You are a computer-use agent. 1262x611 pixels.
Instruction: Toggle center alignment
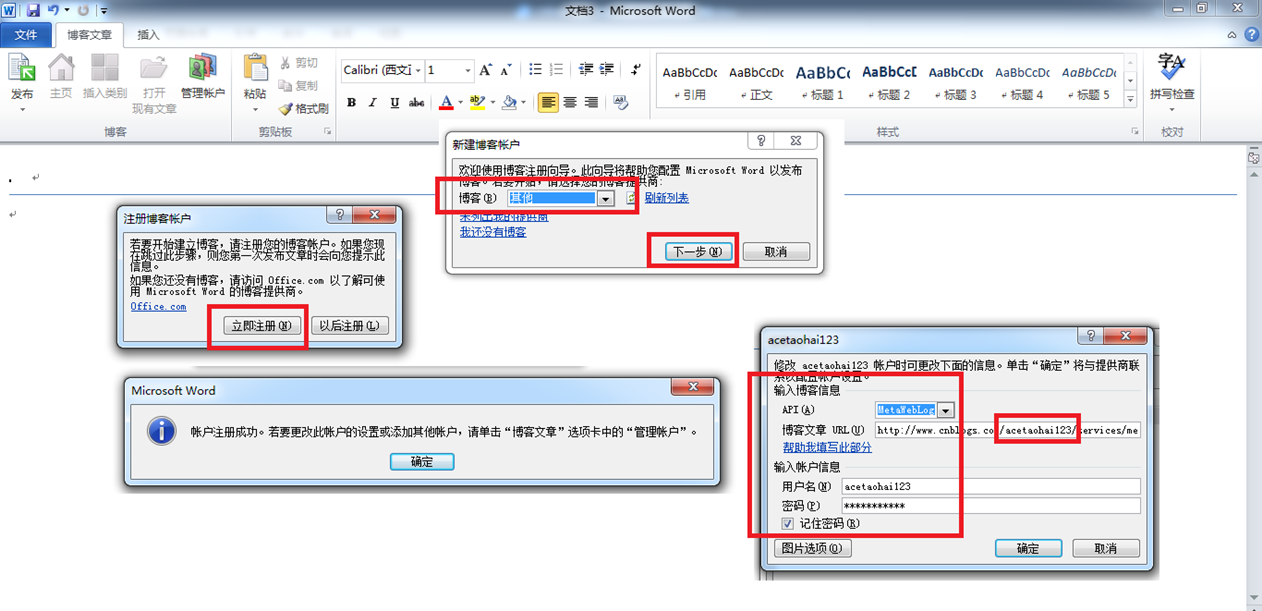(x=570, y=102)
